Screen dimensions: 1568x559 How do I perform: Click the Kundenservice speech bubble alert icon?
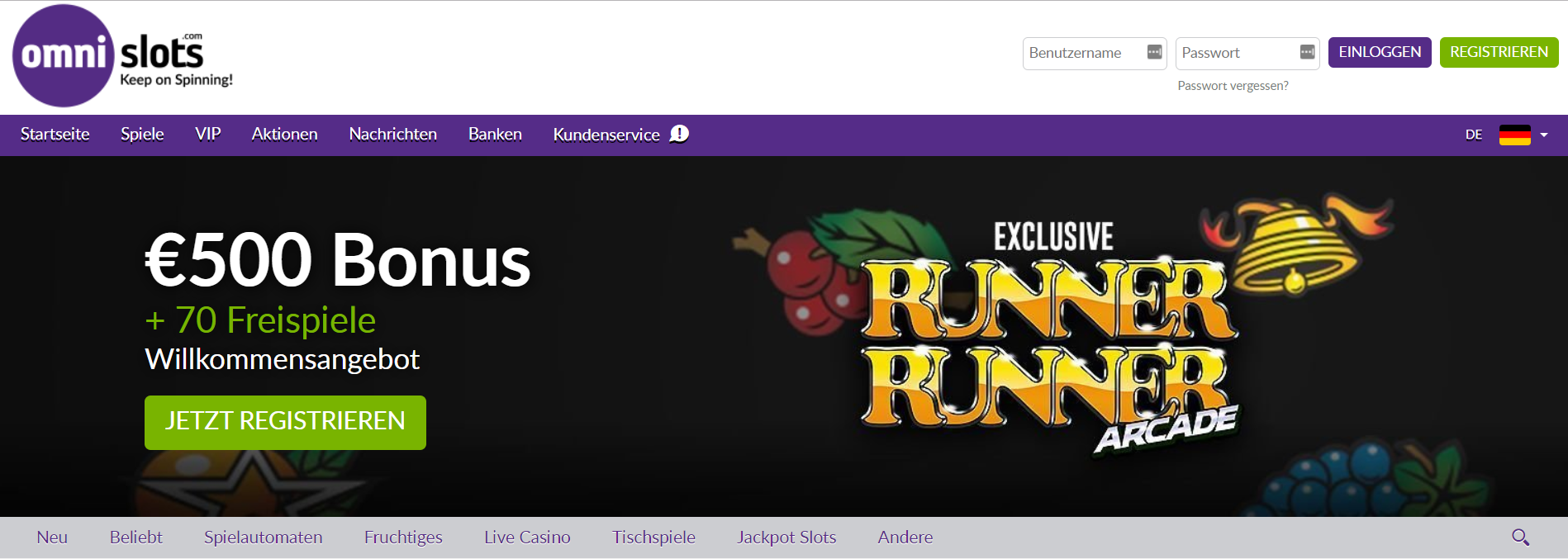click(679, 134)
